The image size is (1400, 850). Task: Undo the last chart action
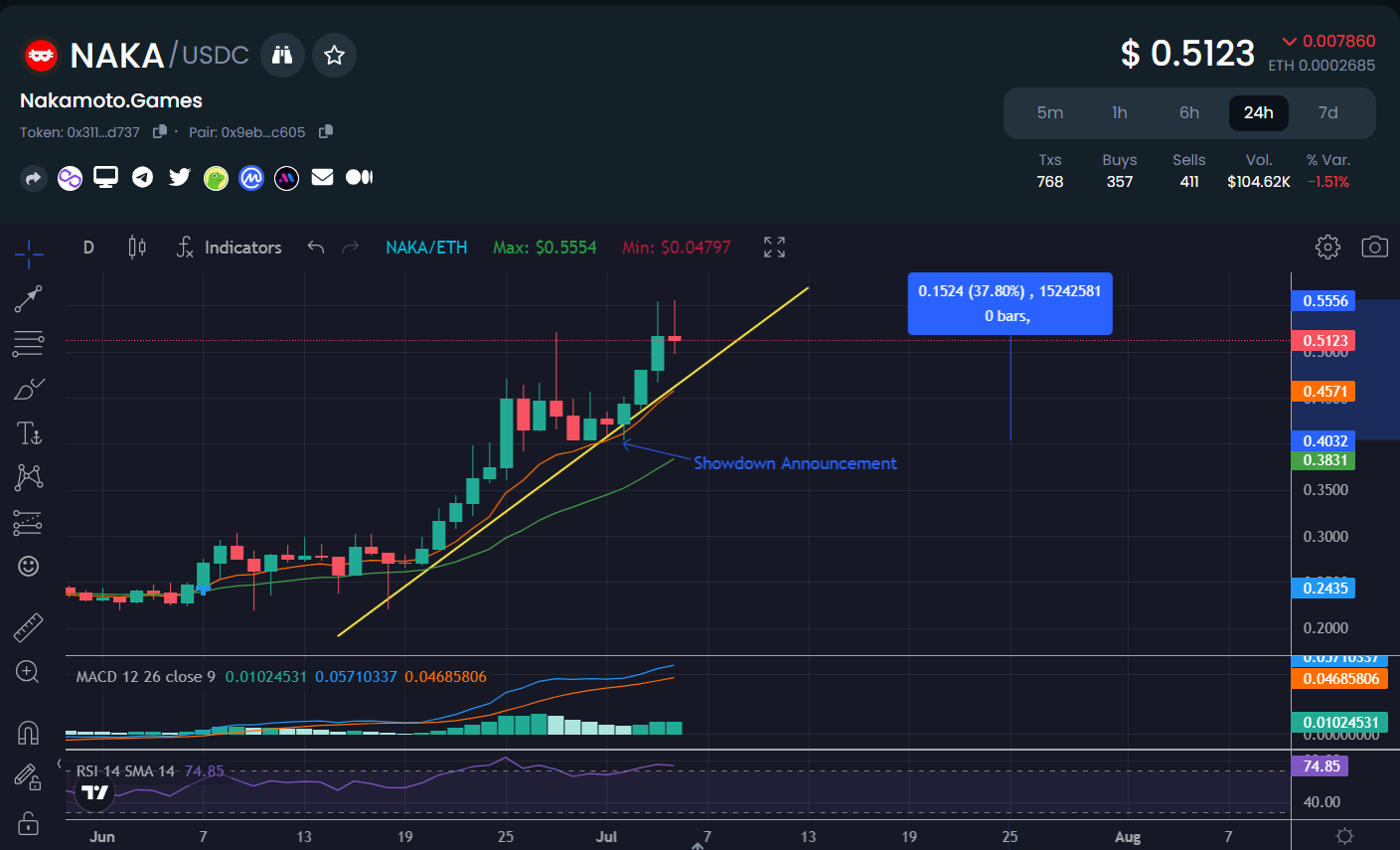pyautogui.click(x=316, y=248)
